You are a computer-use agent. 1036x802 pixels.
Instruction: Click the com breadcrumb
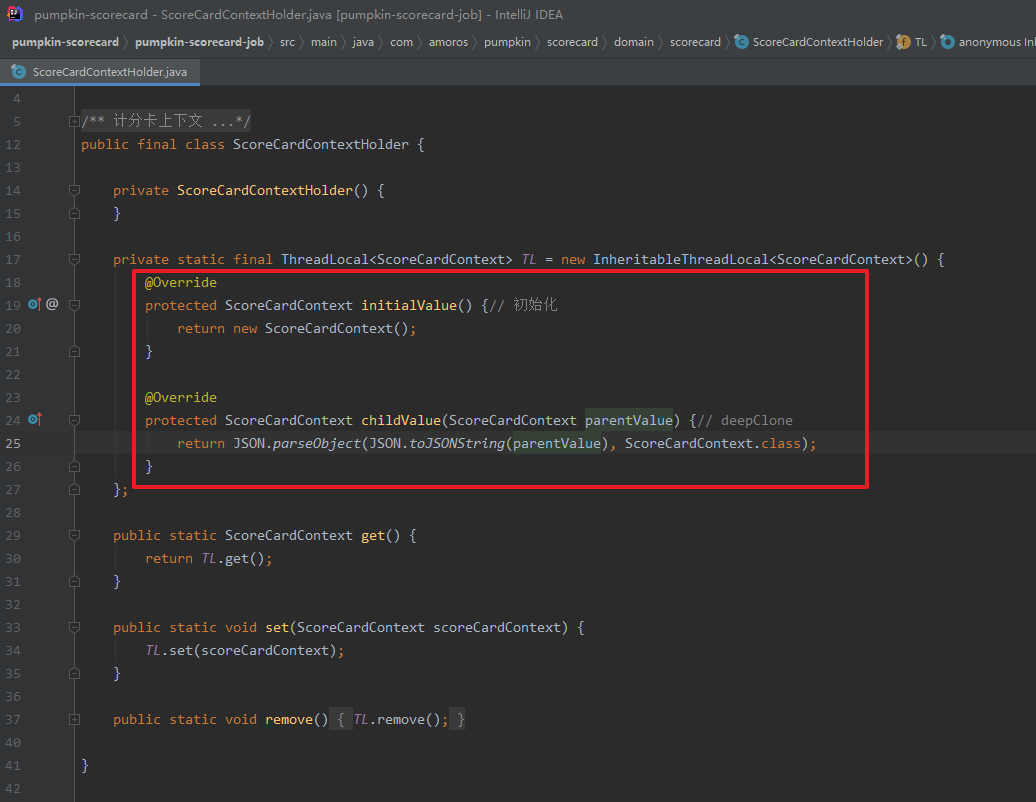pyautogui.click(x=401, y=42)
